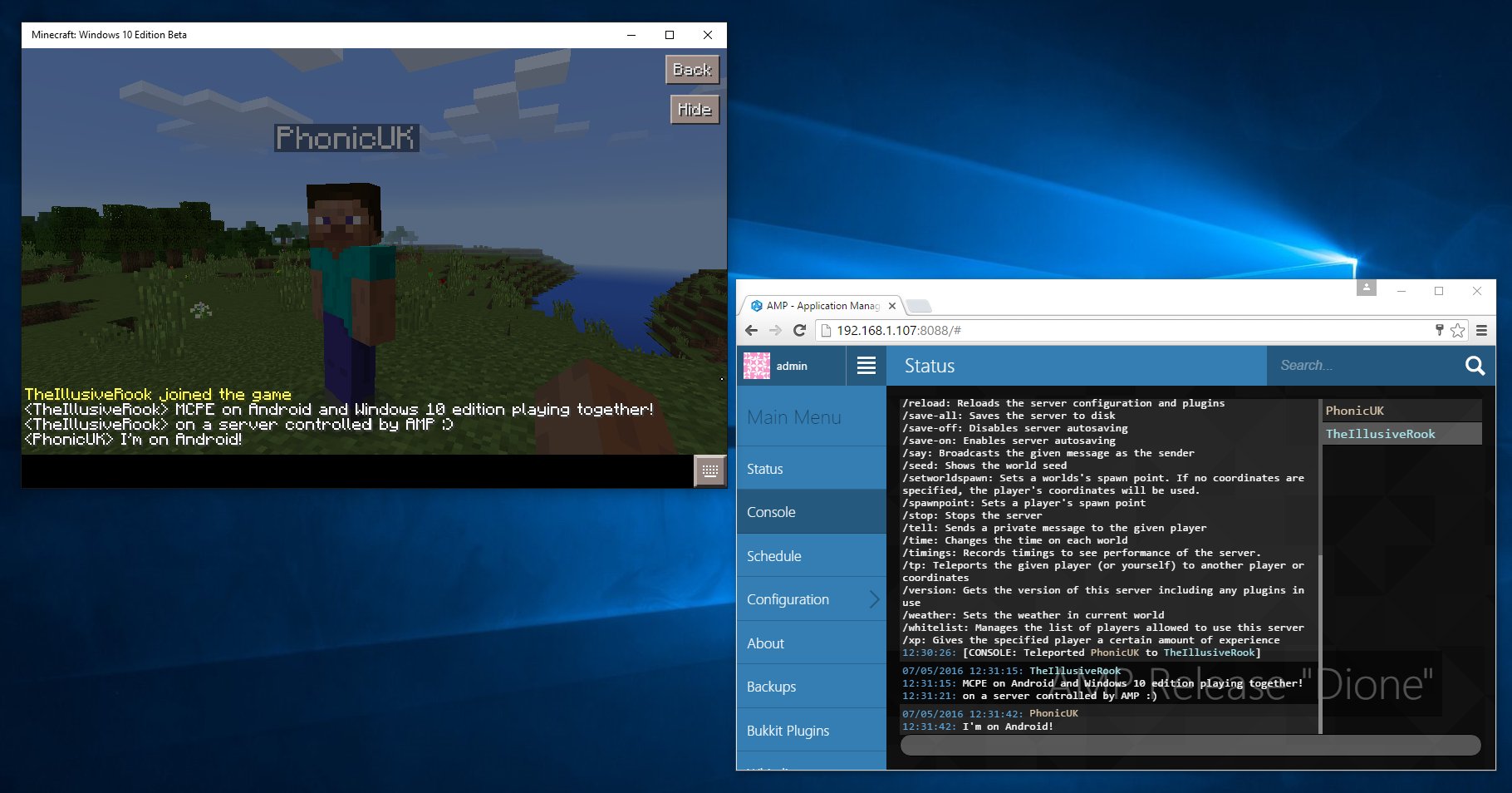
Task: Reload the AMP page
Action: pyautogui.click(x=799, y=331)
